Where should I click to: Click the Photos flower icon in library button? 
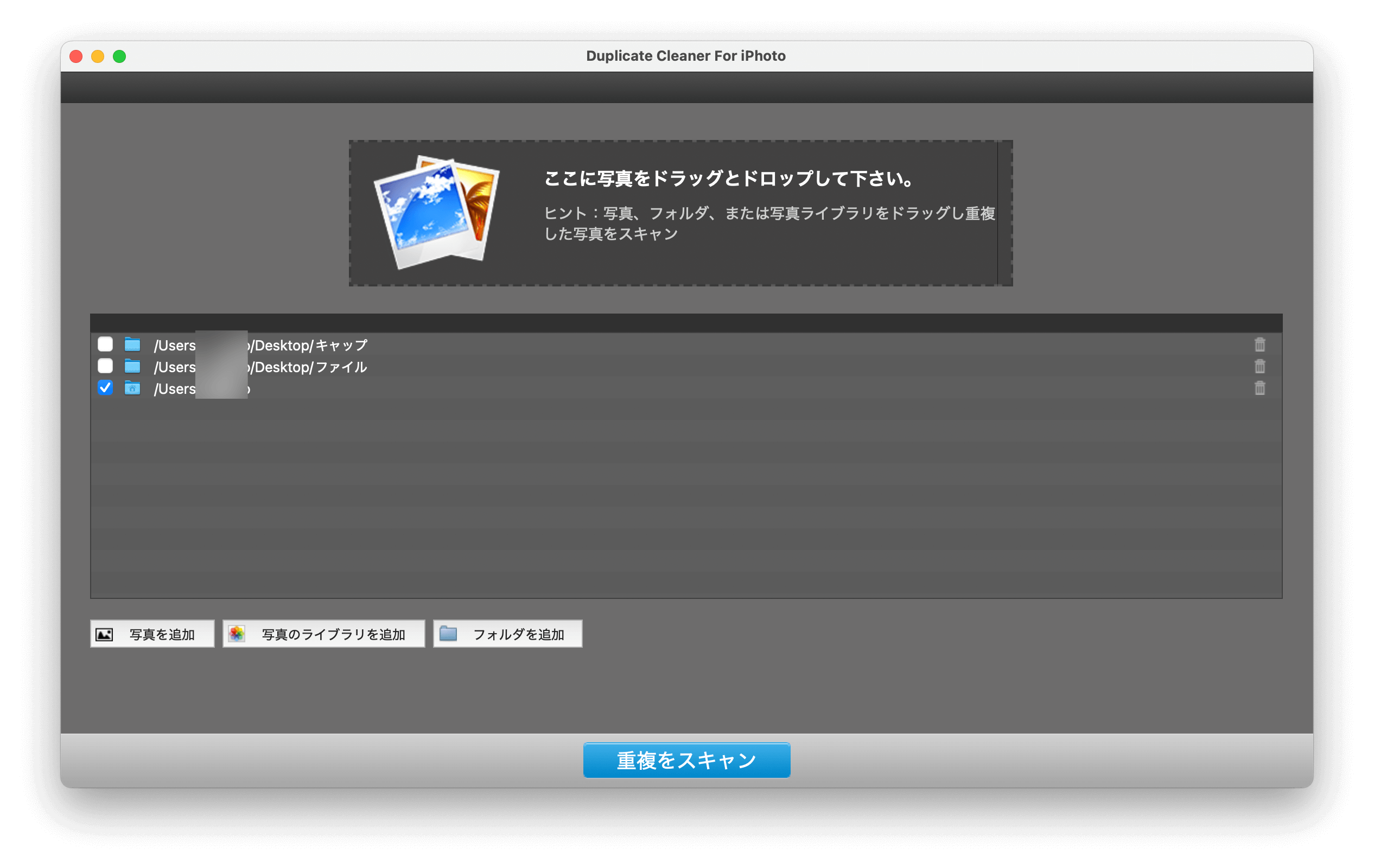point(236,634)
